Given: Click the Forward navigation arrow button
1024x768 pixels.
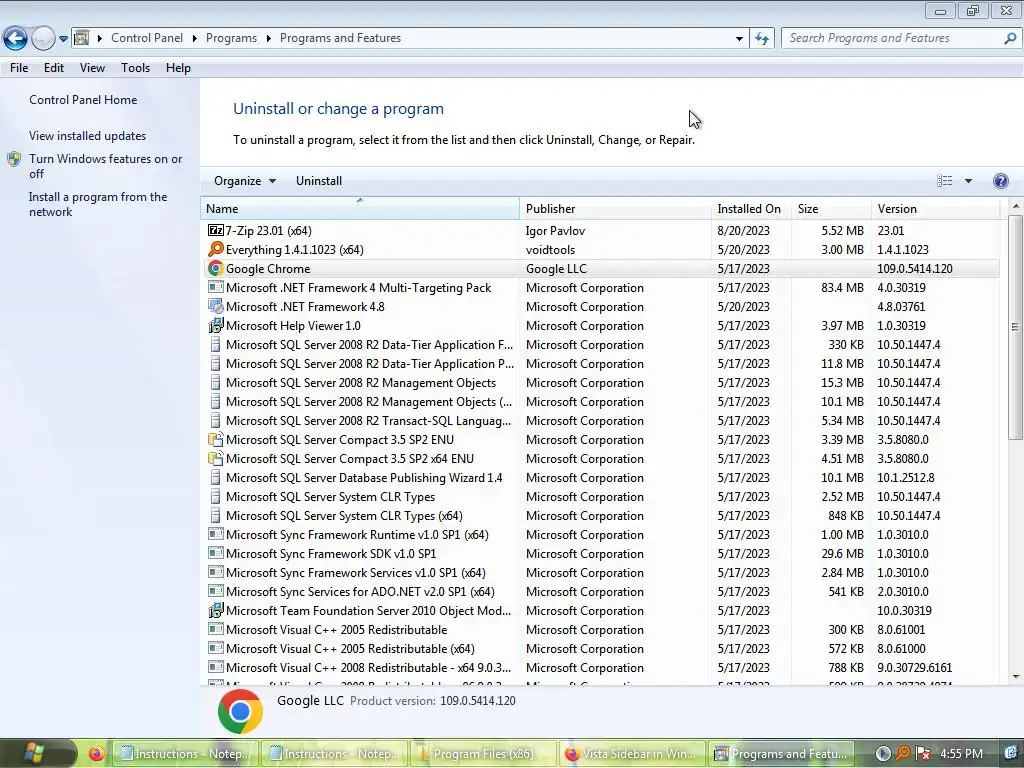Looking at the screenshot, I should tap(42, 39).
